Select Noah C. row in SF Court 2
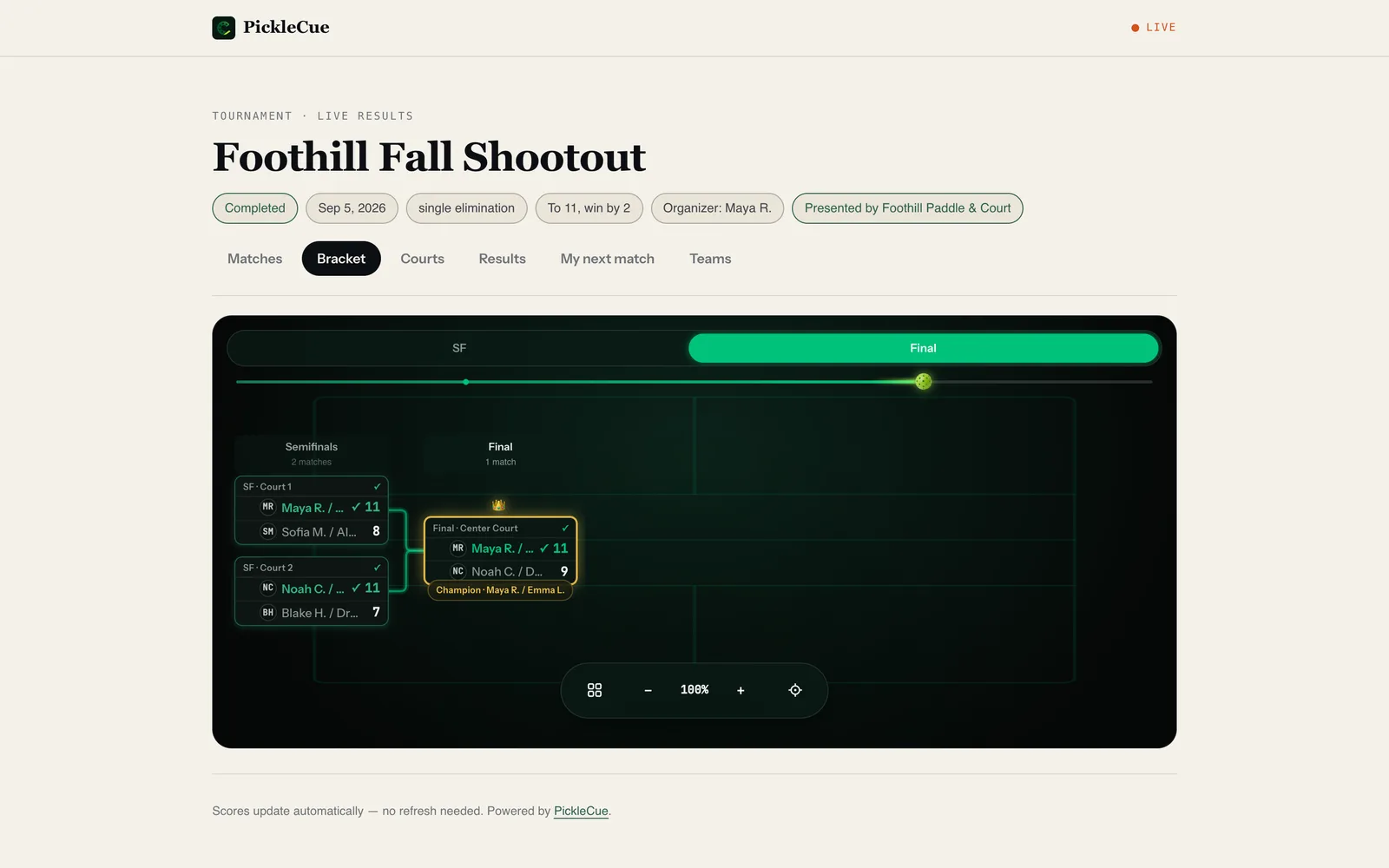This screenshot has height=868, width=1389. click(312, 588)
